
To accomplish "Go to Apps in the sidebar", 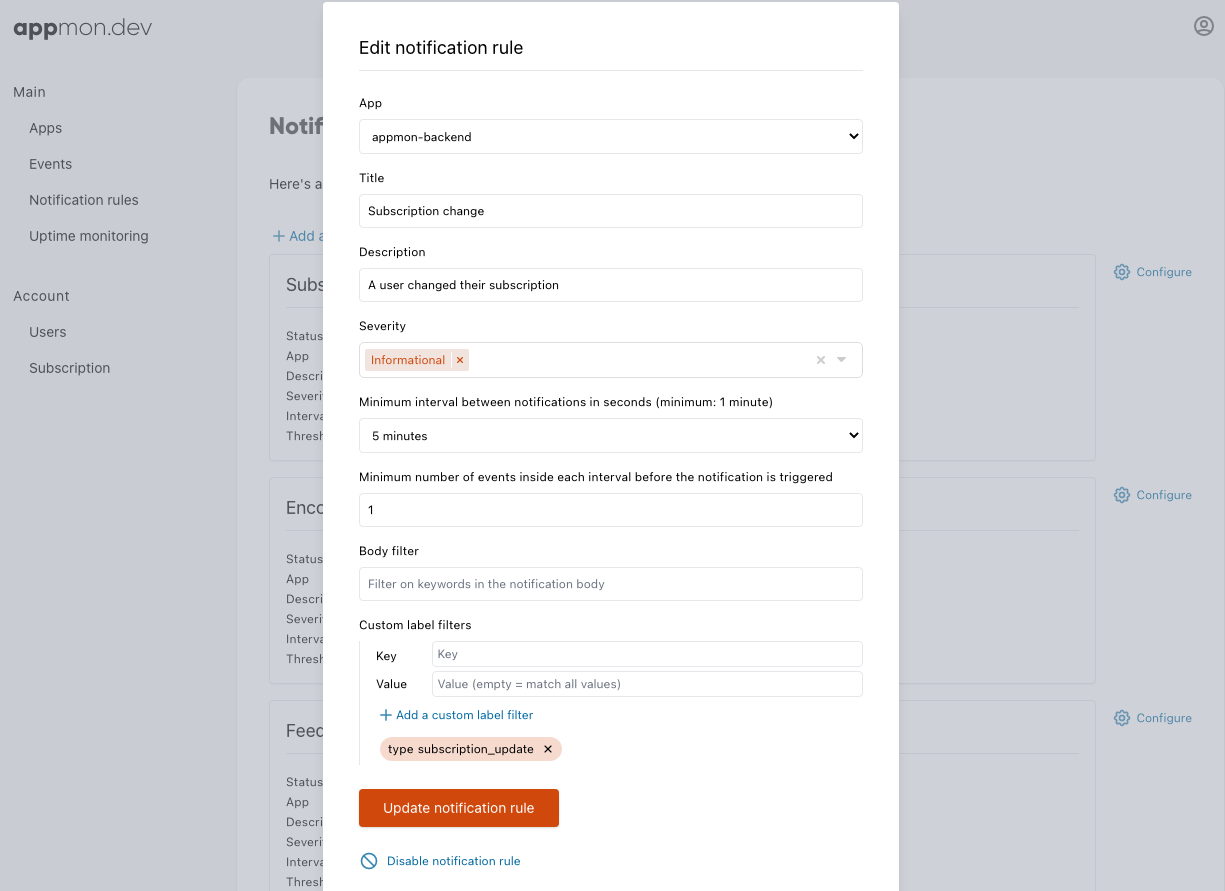I will (x=46, y=128).
